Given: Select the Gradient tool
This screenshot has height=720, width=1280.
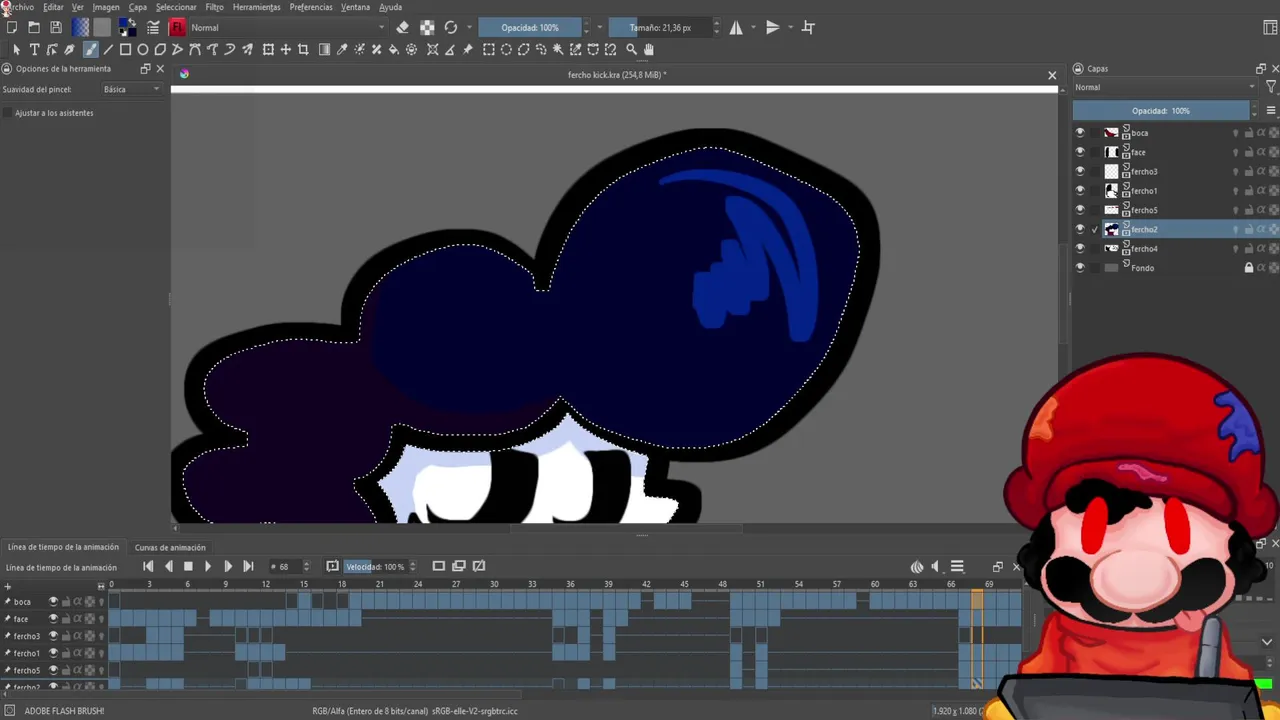Looking at the screenshot, I should [324, 49].
